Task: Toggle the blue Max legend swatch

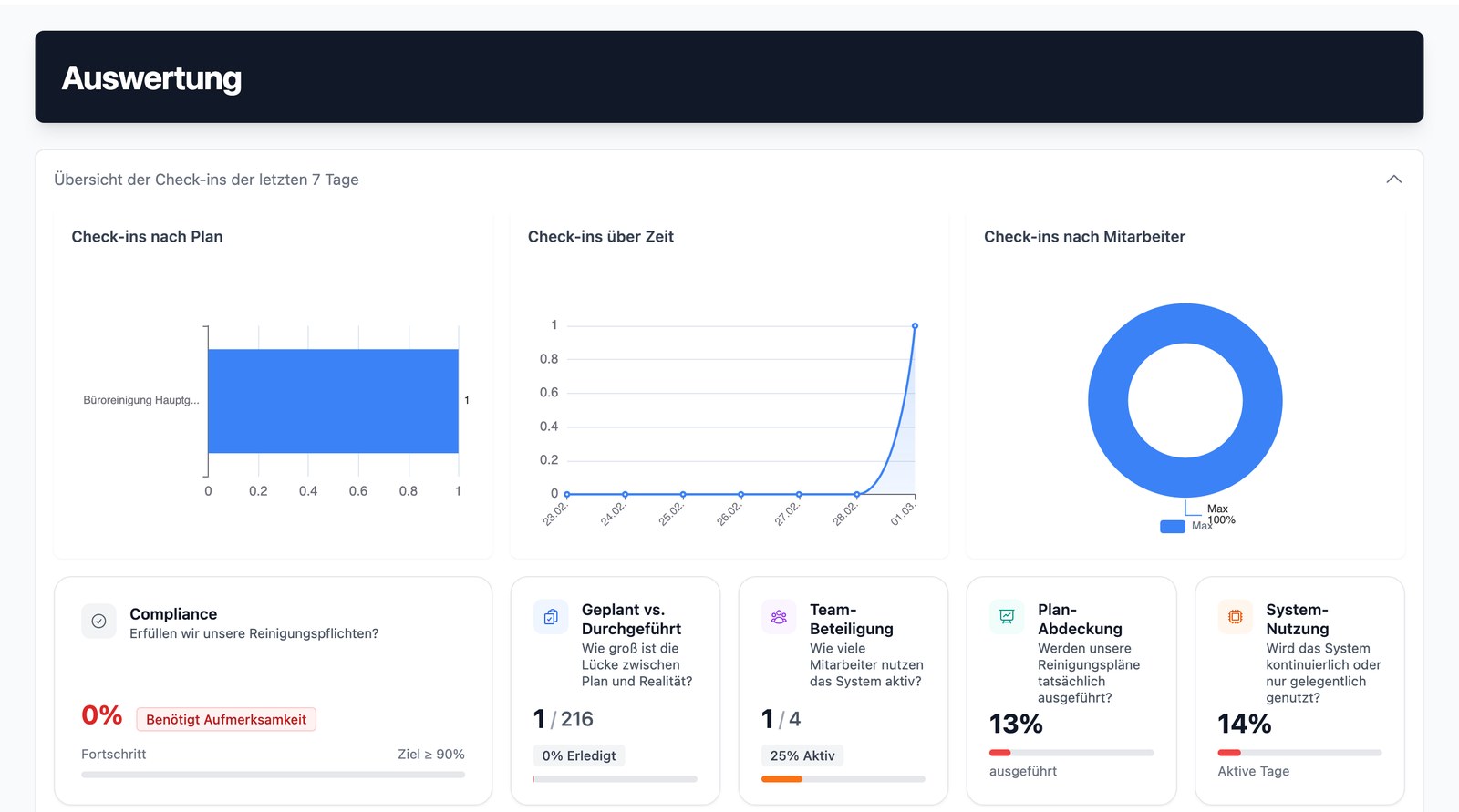Action: [x=1172, y=527]
